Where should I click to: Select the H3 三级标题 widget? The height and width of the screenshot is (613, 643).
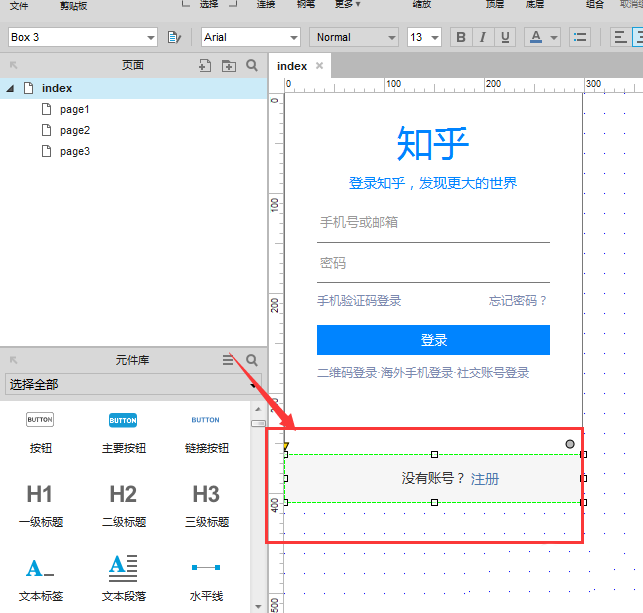pyautogui.click(x=206, y=505)
